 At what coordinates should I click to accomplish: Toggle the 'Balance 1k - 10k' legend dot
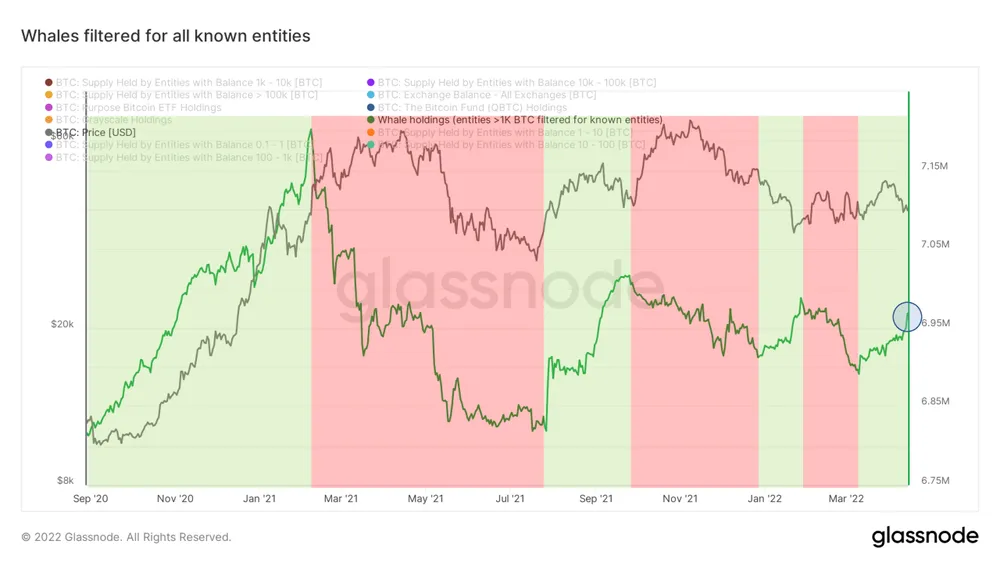(x=50, y=82)
